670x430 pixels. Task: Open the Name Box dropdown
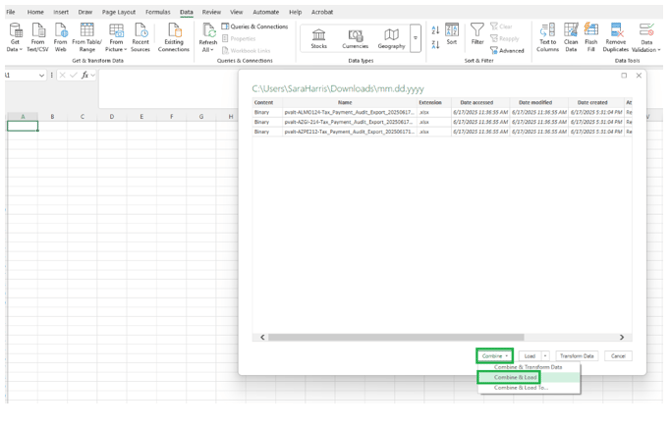coord(41,75)
